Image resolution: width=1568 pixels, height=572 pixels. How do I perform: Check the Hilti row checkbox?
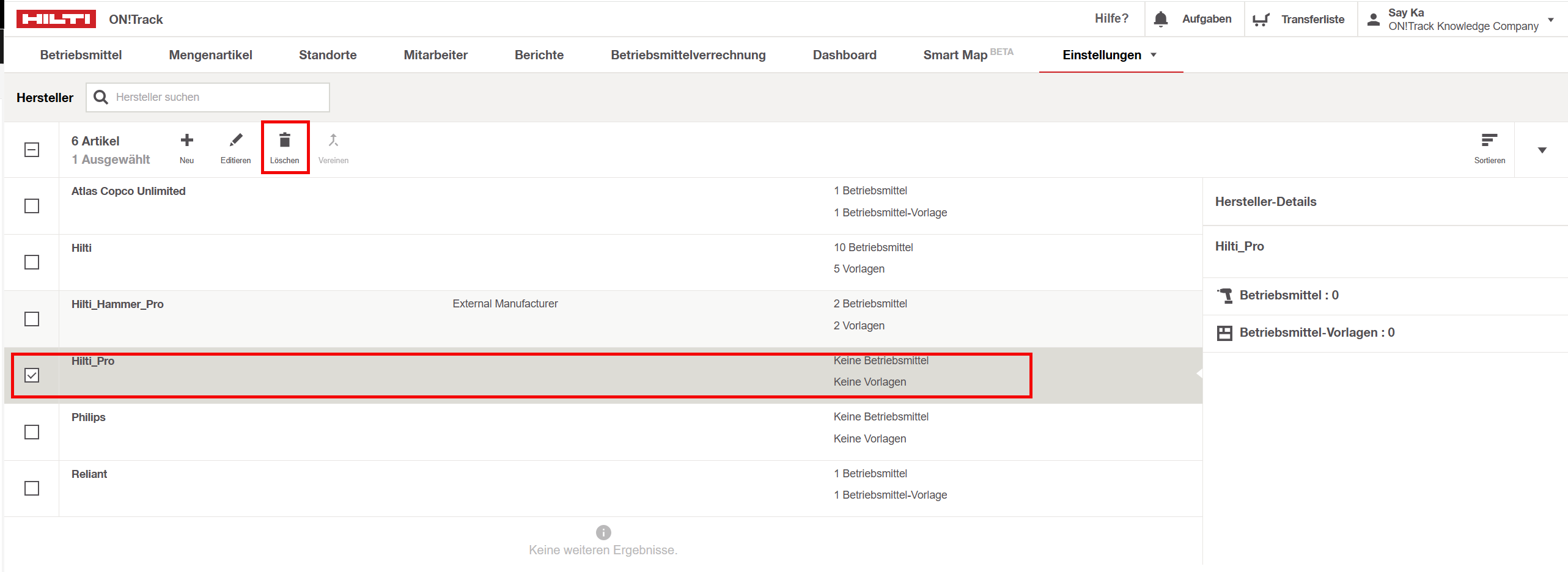click(32, 262)
